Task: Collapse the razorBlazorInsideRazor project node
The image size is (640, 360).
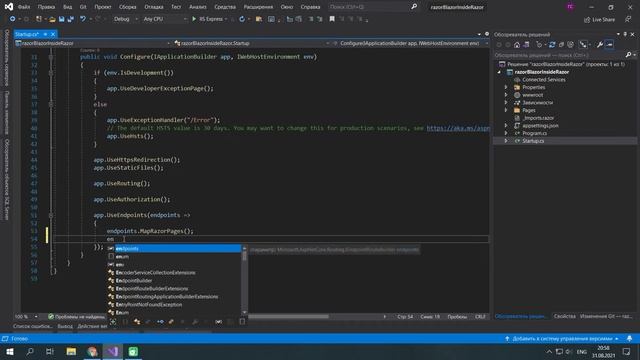Action: 499,72
